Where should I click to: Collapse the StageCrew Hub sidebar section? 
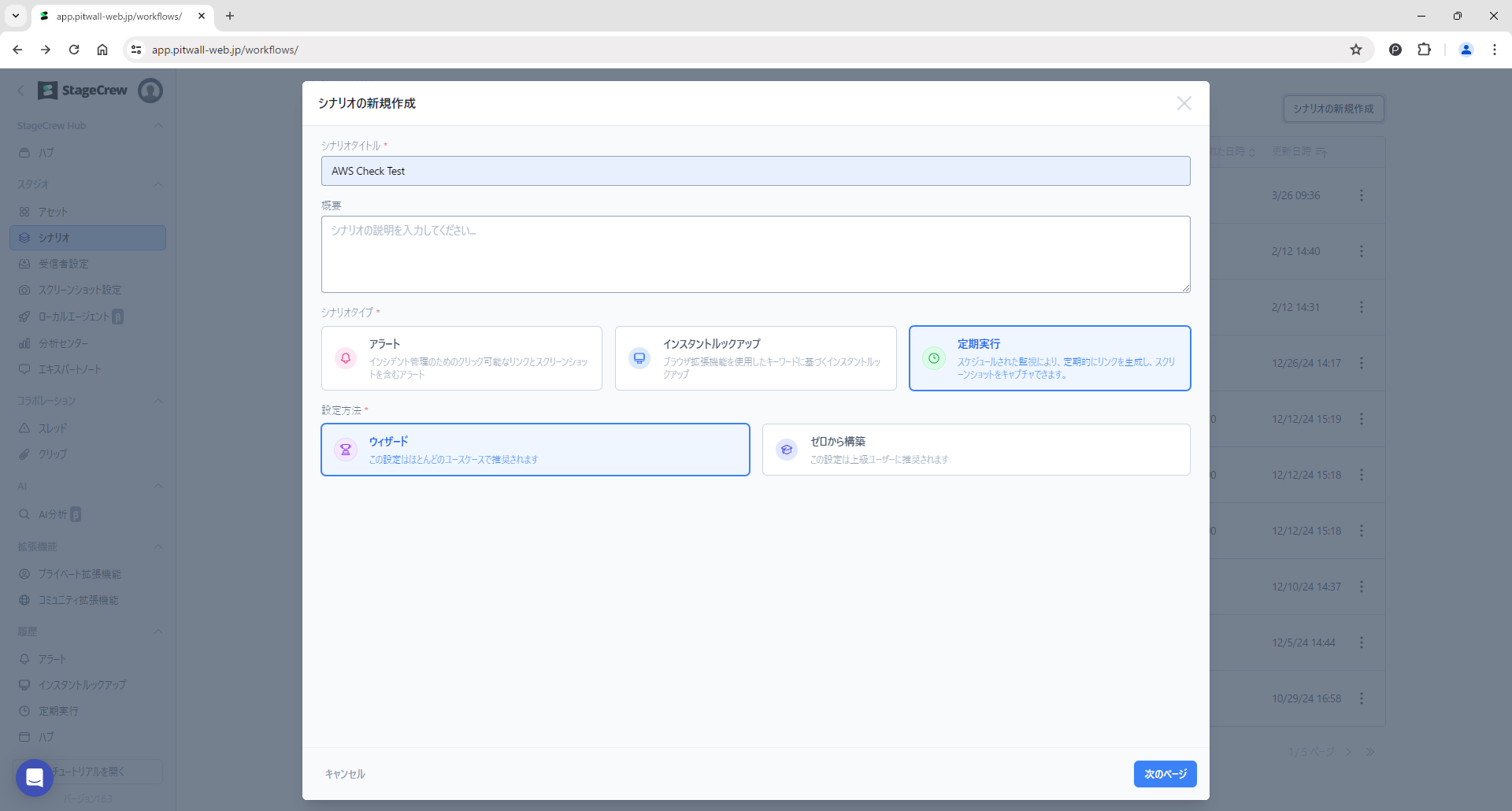[x=158, y=126]
